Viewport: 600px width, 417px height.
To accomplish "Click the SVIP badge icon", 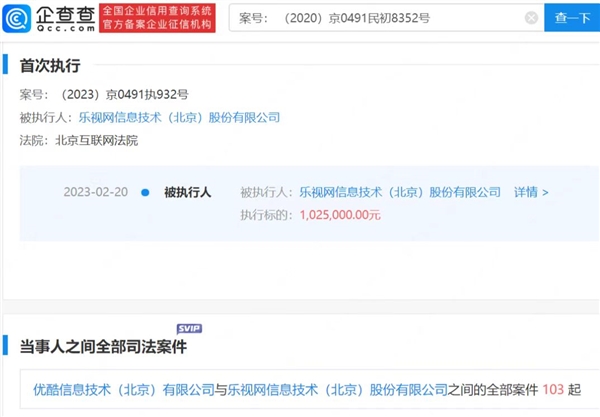I will [x=189, y=329].
